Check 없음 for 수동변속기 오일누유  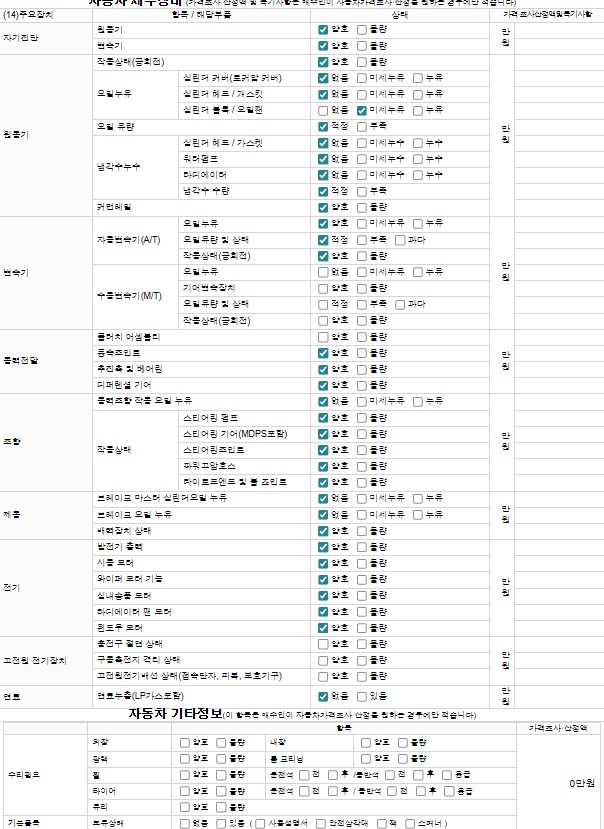(x=323, y=272)
